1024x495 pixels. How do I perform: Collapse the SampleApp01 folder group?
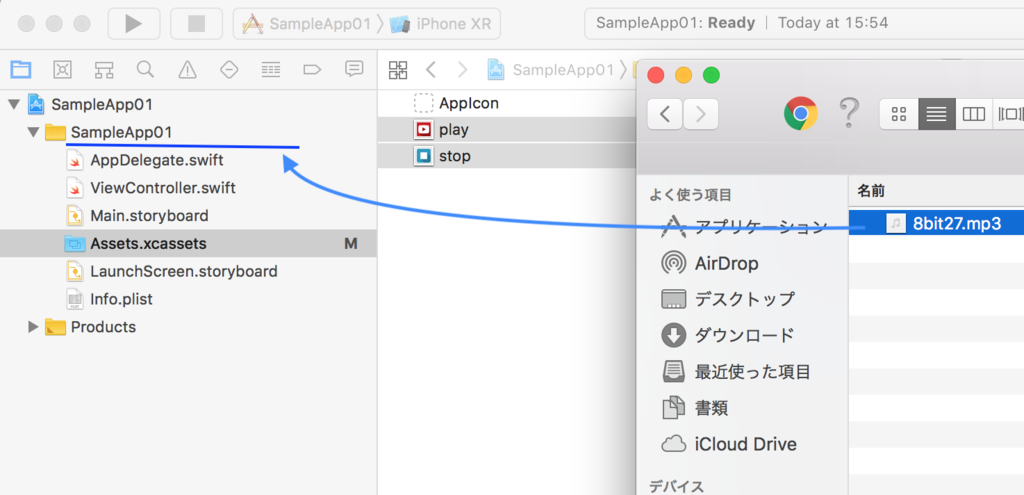pos(33,133)
